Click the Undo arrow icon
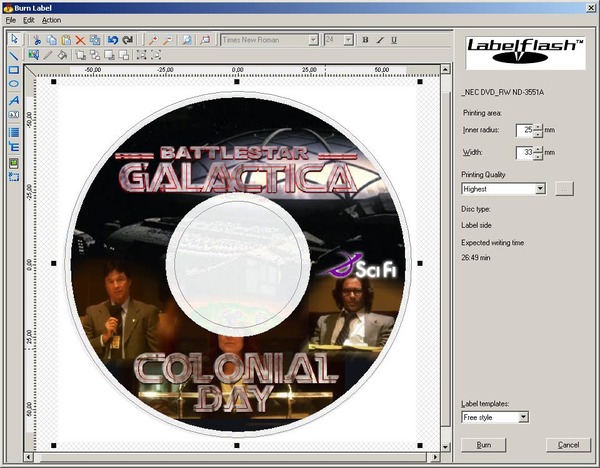Image resolution: width=600 pixels, height=468 pixels. [x=112, y=40]
